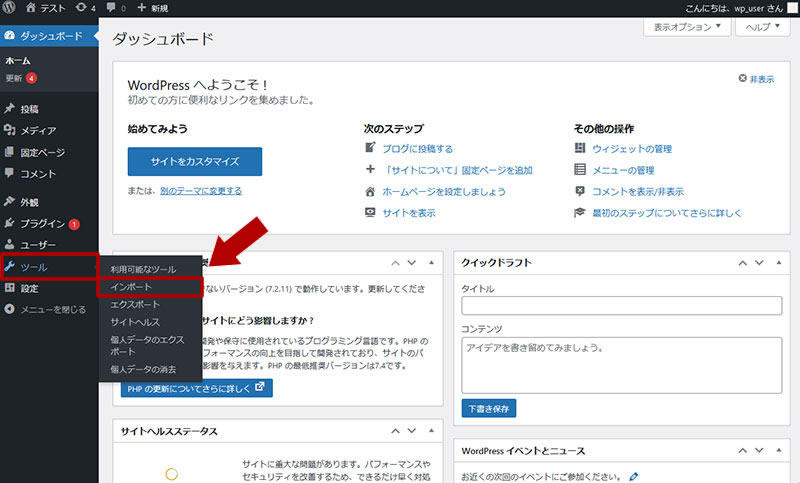Open ブログに投稿する link

(x=418, y=149)
